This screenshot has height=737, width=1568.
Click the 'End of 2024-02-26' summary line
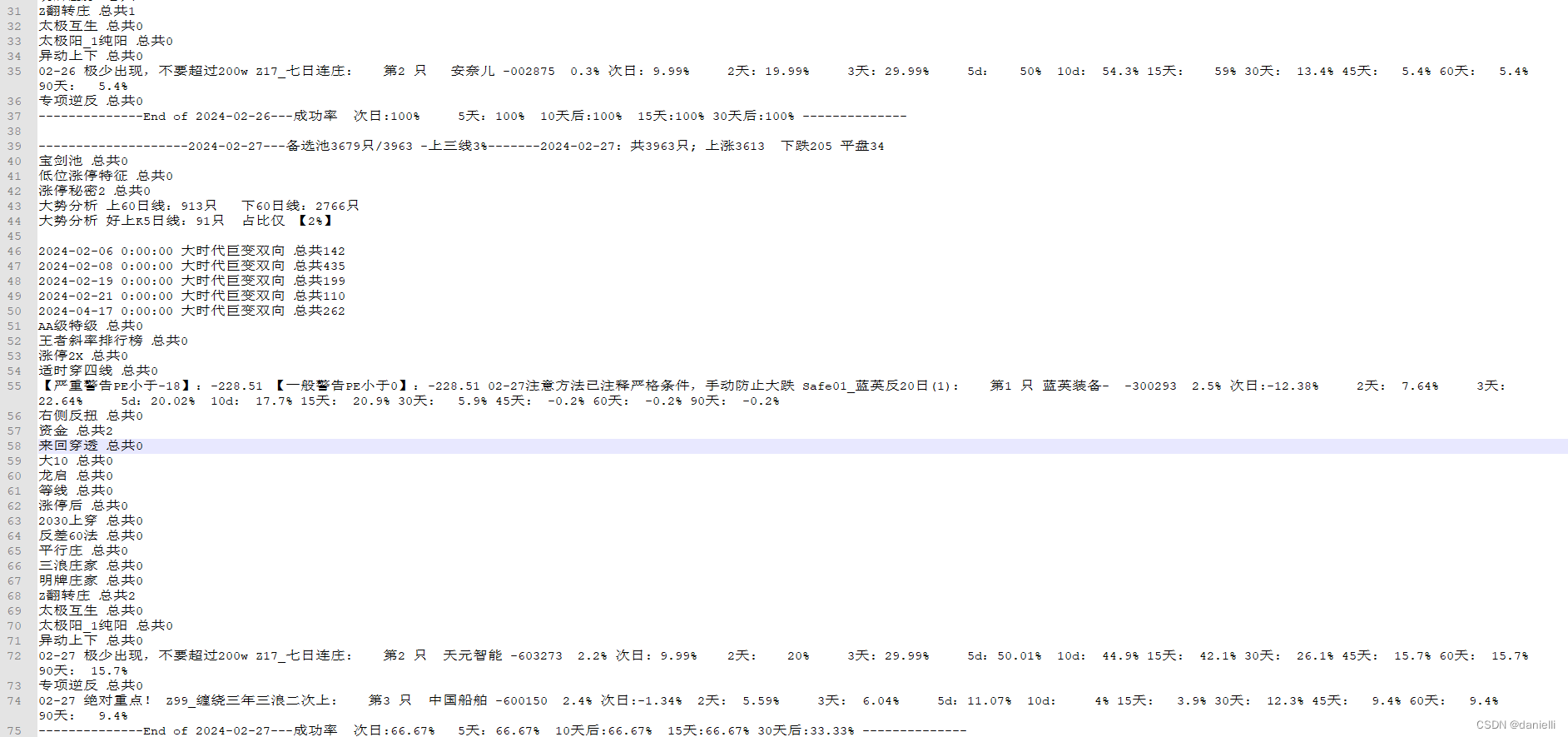(x=472, y=116)
